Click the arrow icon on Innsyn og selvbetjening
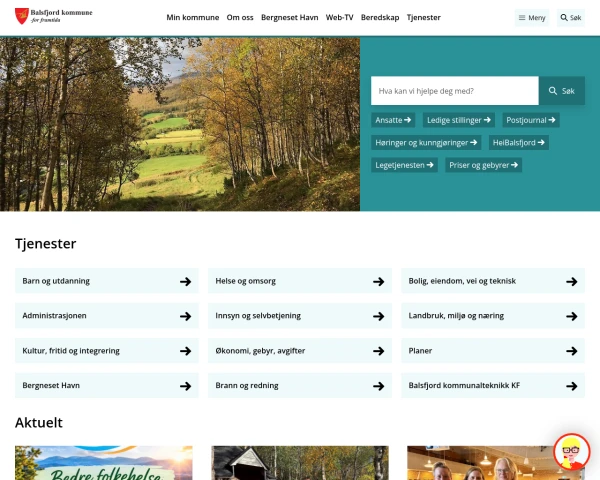 pyautogui.click(x=378, y=317)
